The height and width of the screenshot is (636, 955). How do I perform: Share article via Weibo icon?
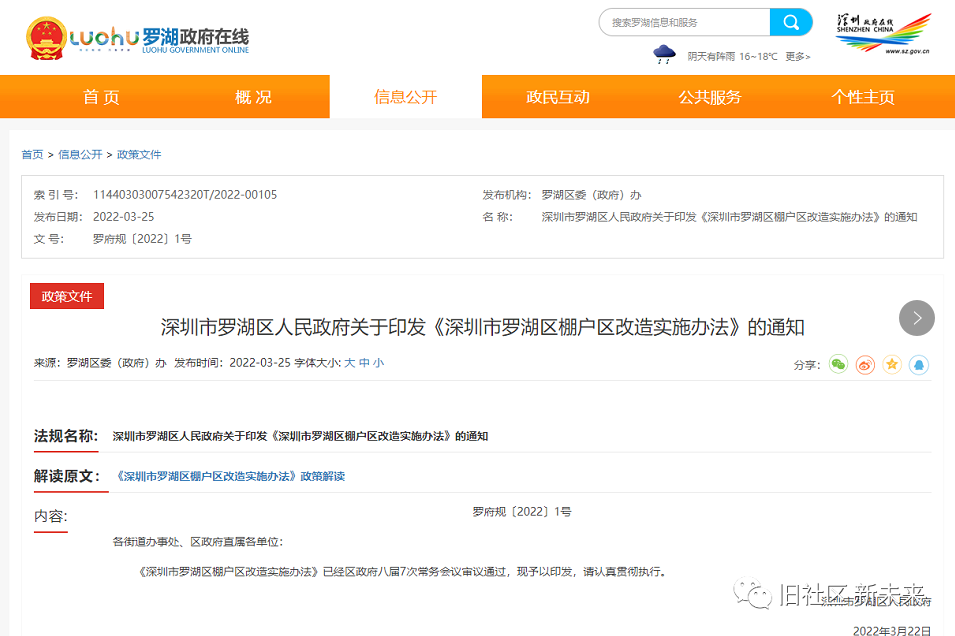click(865, 365)
